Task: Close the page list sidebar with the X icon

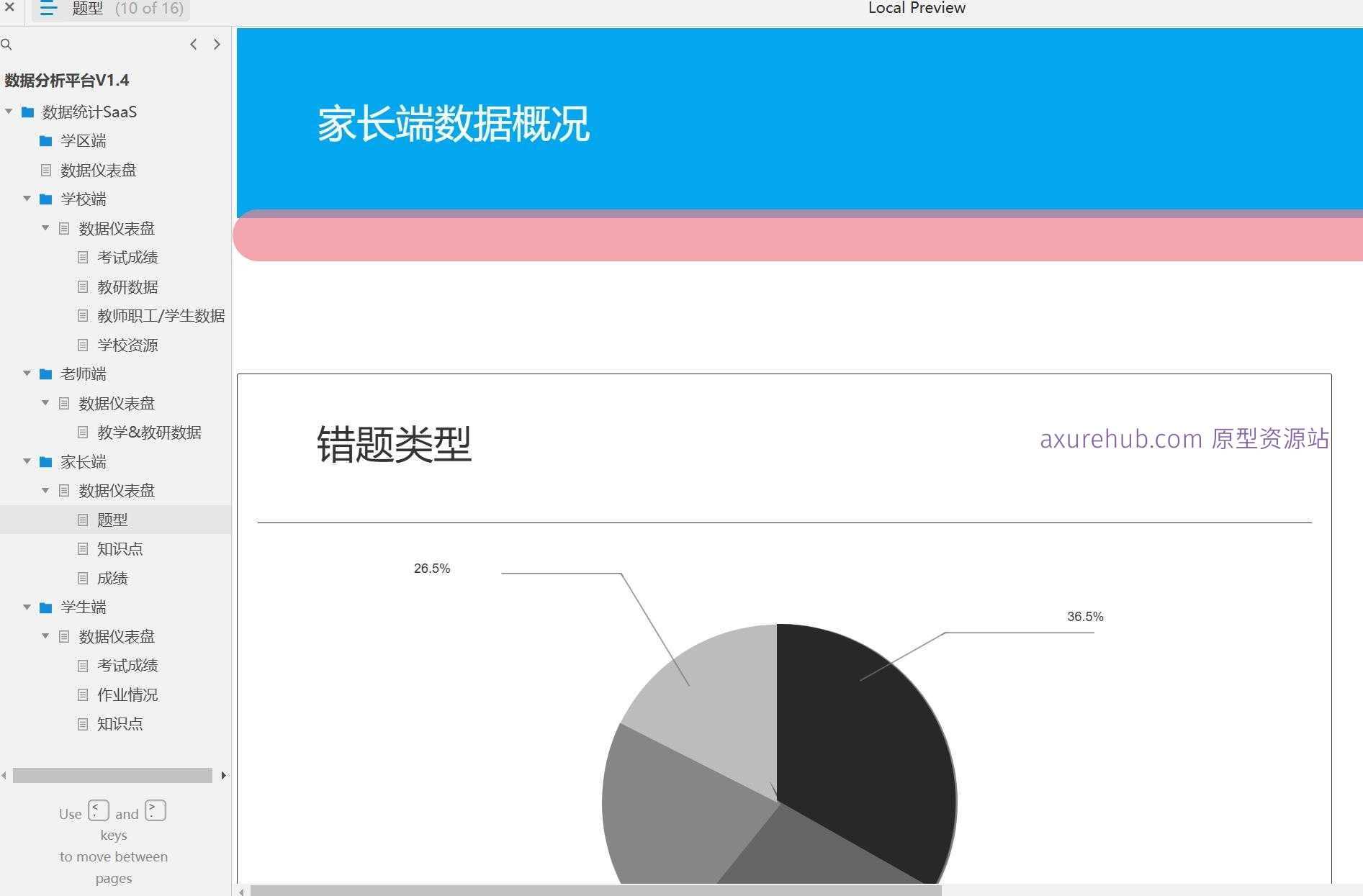Action: click(x=9, y=8)
